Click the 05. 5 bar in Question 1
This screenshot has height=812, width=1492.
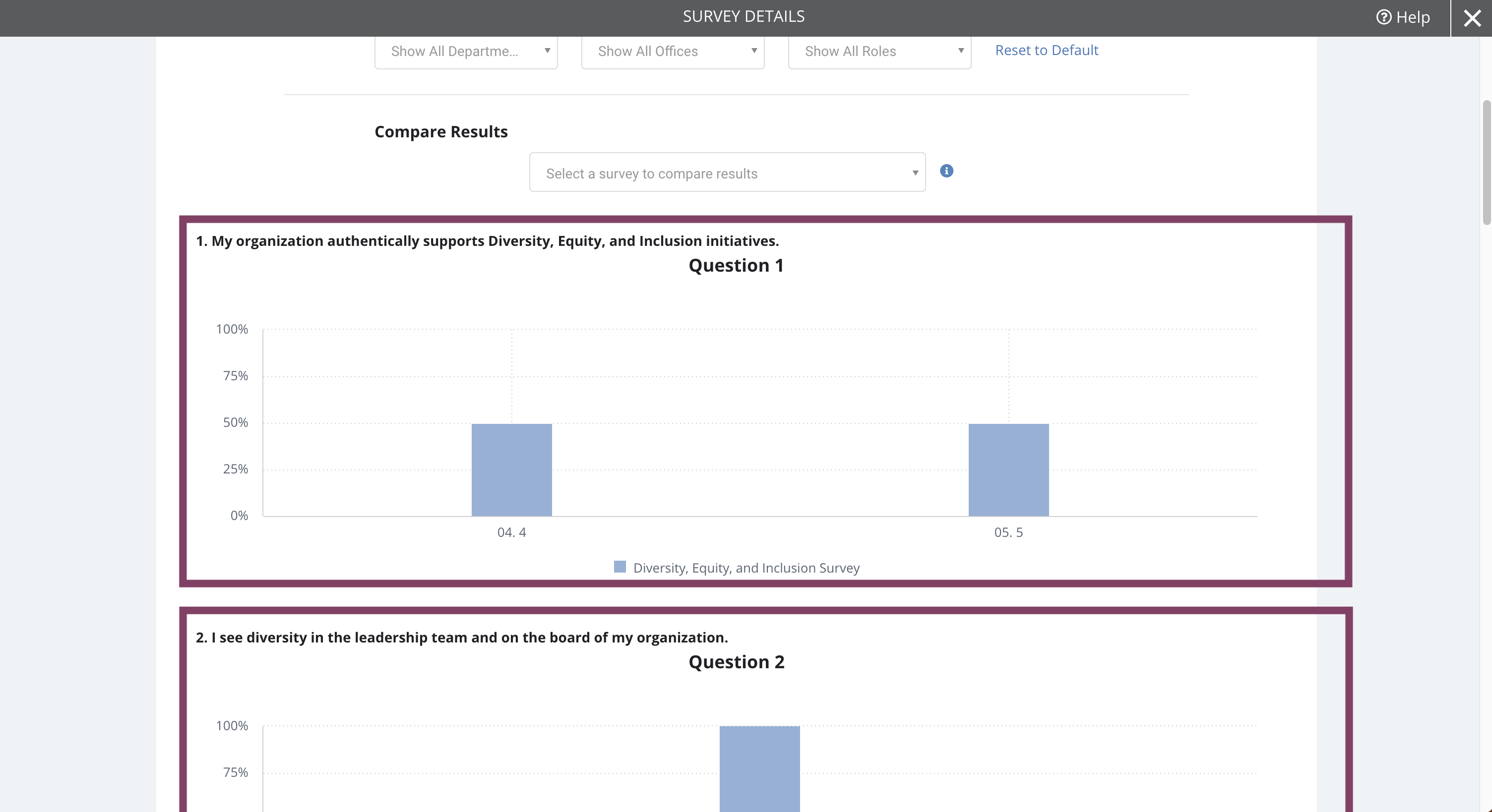[1008, 469]
